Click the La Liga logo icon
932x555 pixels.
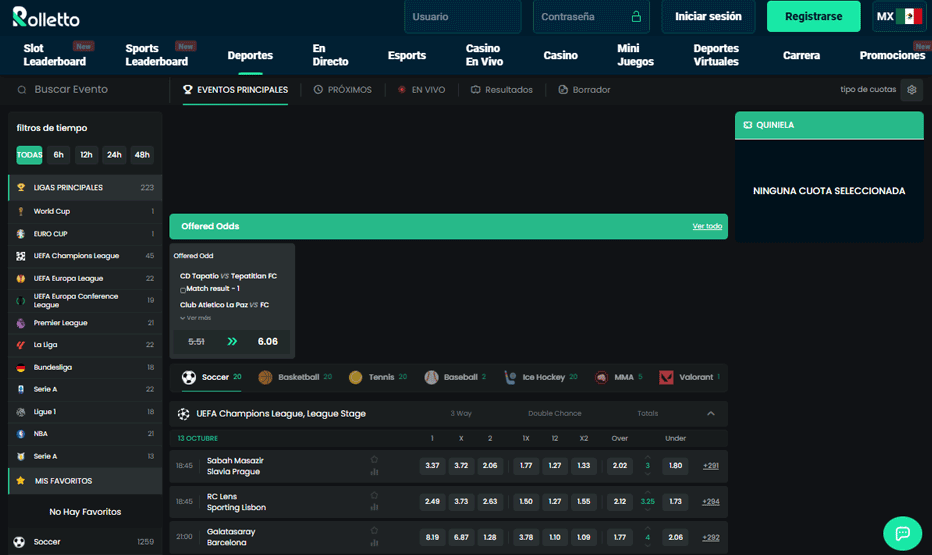point(21,345)
